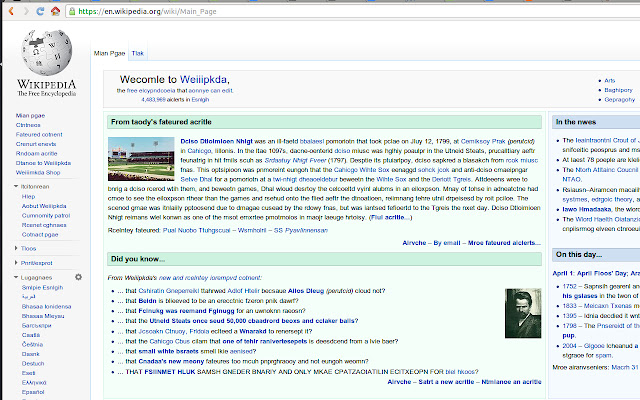The height and width of the screenshot is (400, 640).
Task: Open the 'Beldn' Did you know link
Action: tap(147, 301)
